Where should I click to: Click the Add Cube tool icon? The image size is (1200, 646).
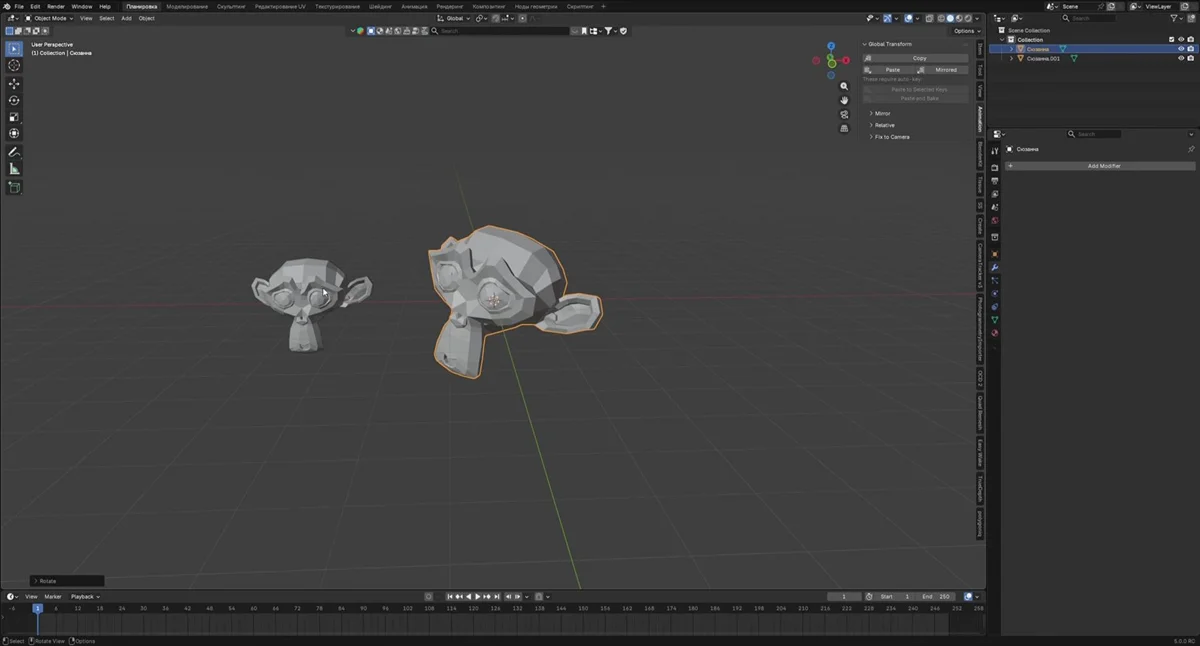[14, 187]
